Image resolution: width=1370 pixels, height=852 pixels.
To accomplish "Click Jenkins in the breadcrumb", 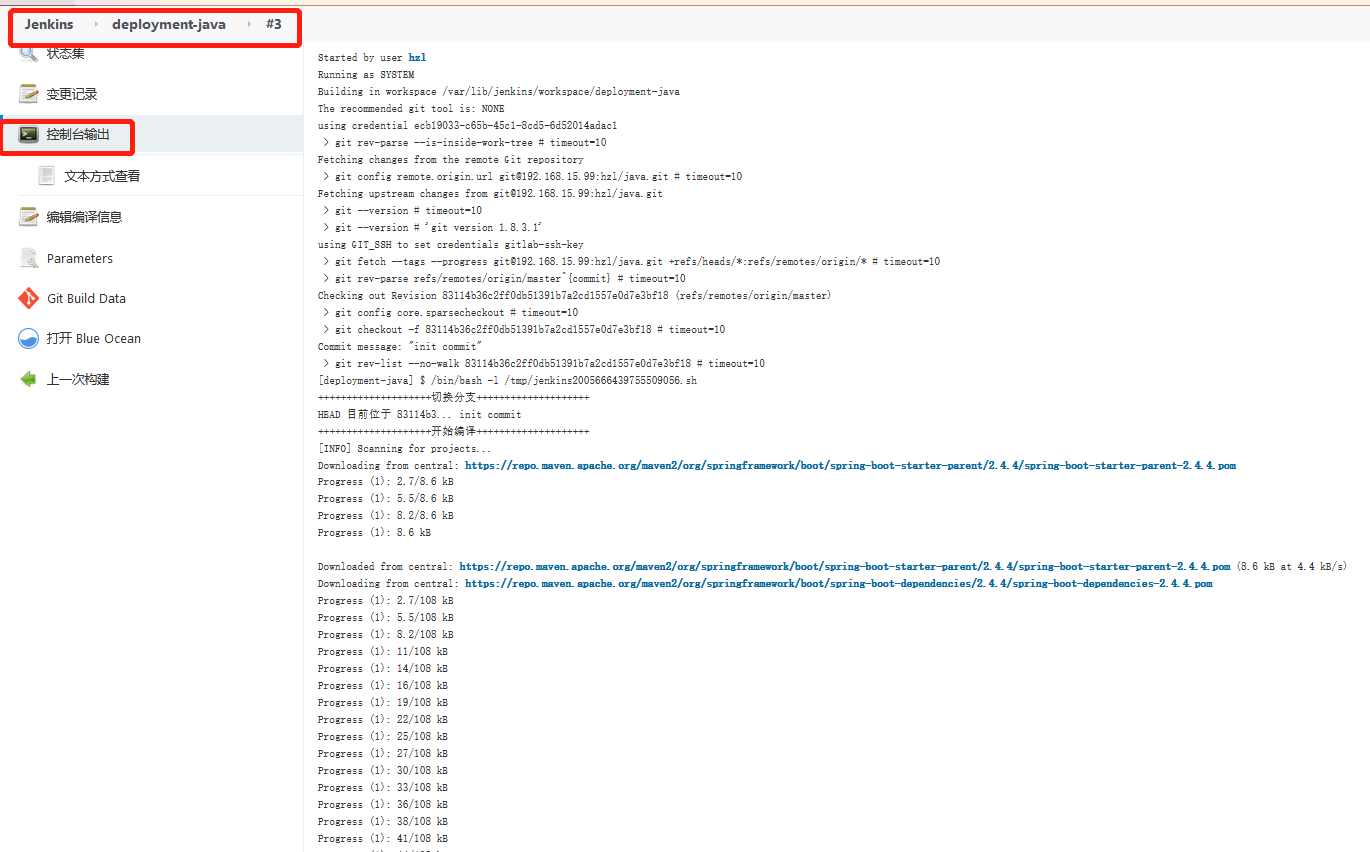I will [49, 24].
